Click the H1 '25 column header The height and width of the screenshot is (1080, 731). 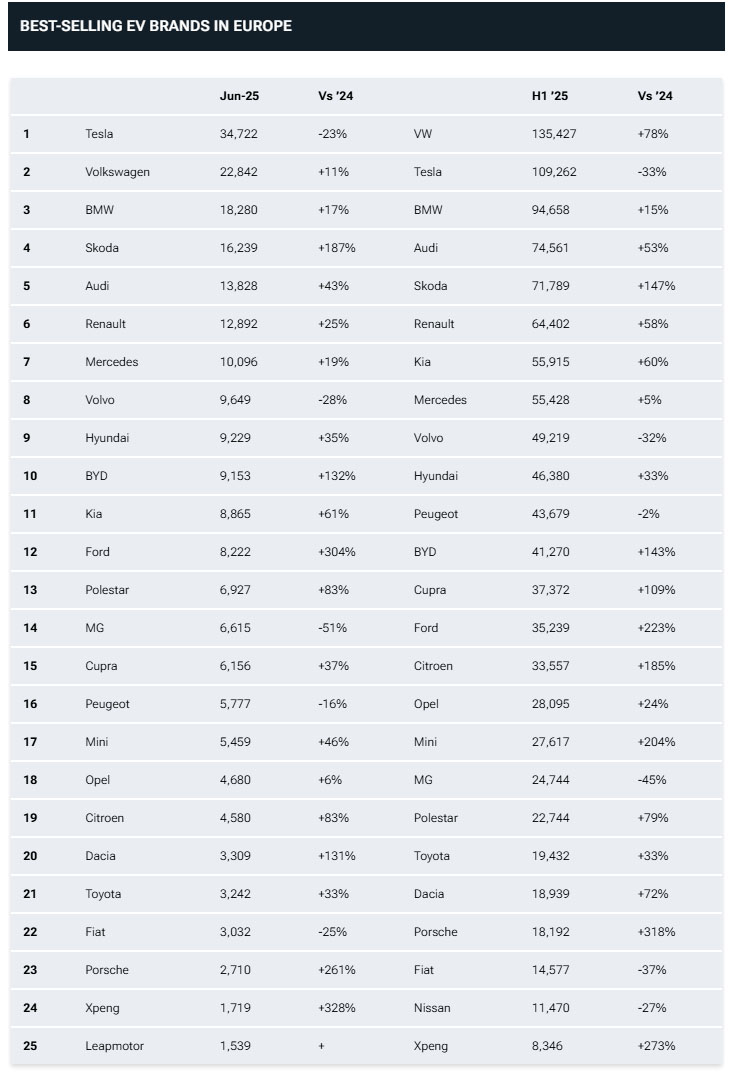click(x=549, y=96)
